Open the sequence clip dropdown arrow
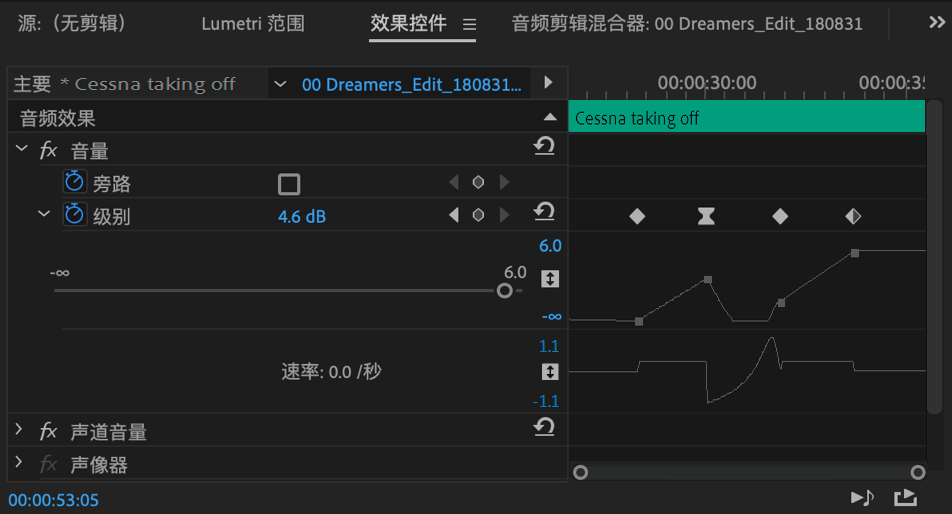The width and height of the screenshot is (952, 514). point(280,84)
